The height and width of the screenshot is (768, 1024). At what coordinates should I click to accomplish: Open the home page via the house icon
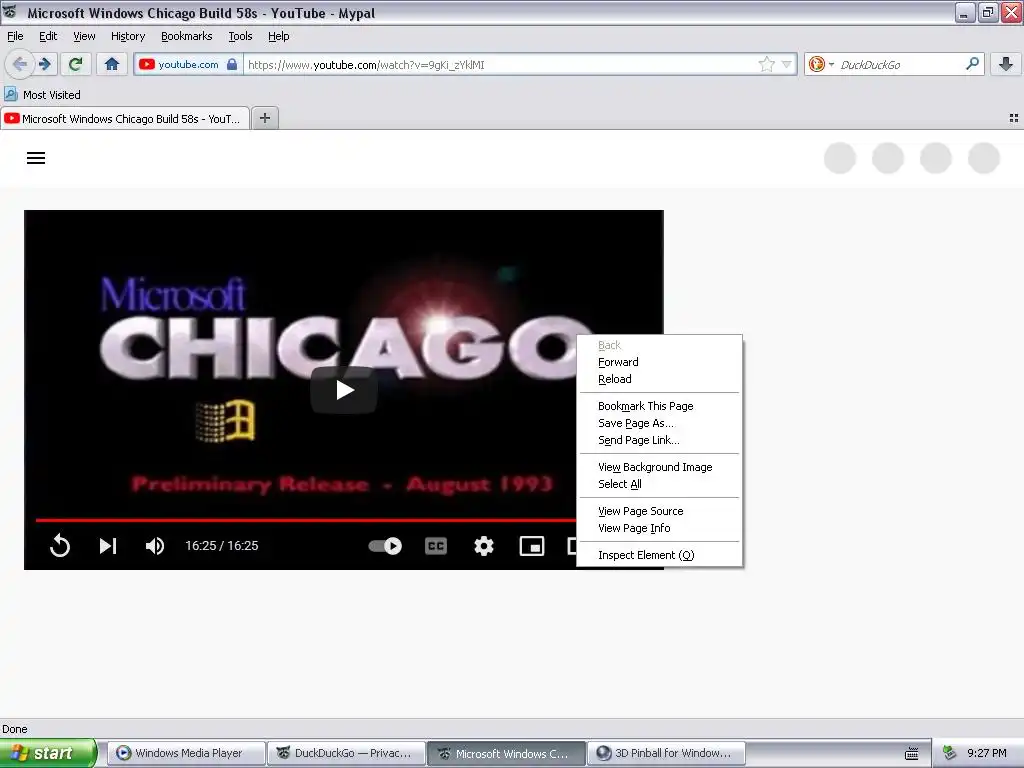(x=112, y=64)
